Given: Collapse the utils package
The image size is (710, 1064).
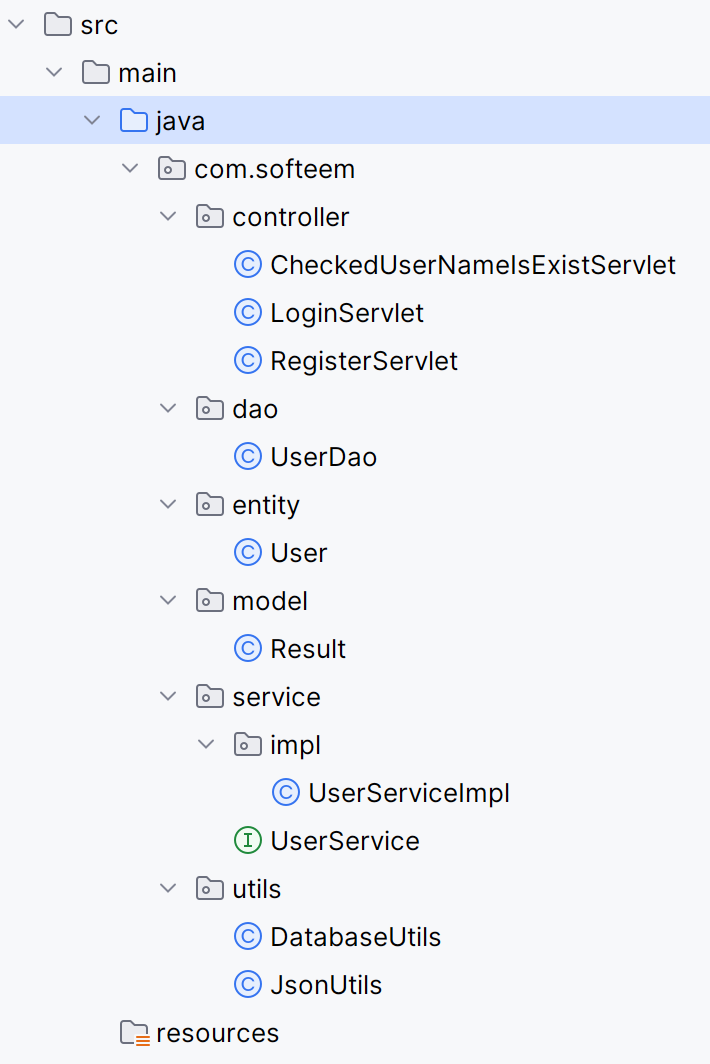Looking at the screenshot, I should point(168,888).
